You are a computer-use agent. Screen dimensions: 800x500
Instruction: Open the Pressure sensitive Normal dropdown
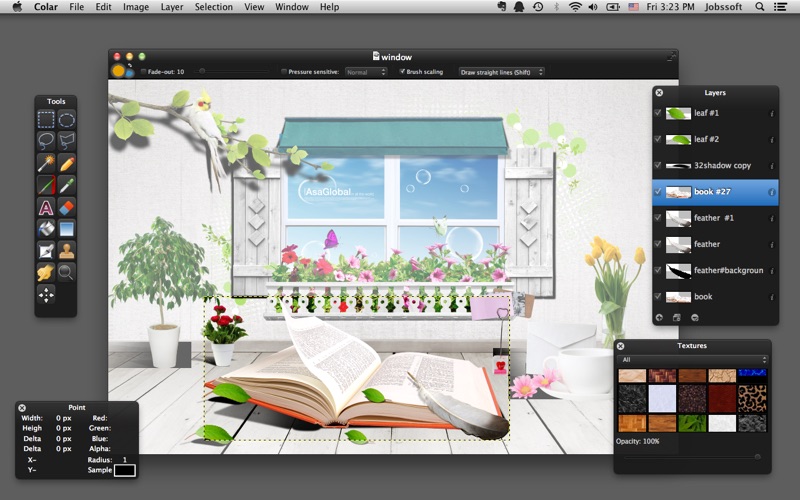pos(366,72)
